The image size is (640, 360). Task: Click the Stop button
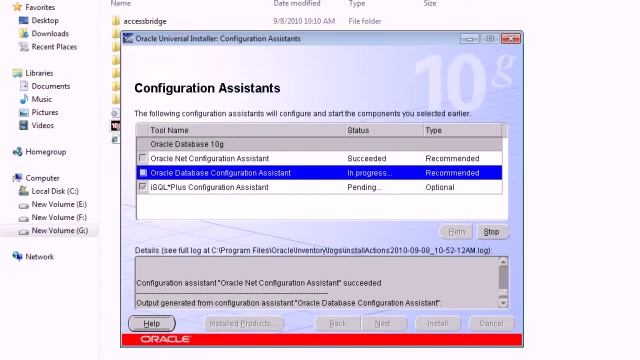(492, 232)
